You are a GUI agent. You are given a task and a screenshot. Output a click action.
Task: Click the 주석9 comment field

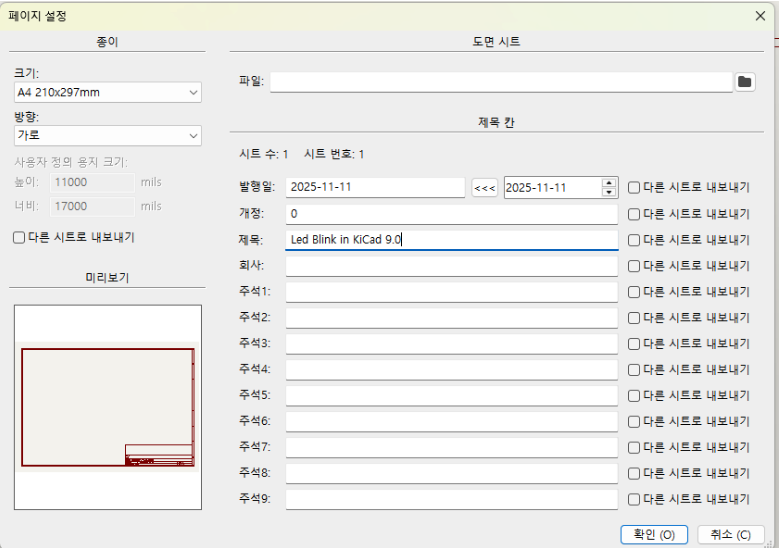pyautogui.click(x=452, y=499)
